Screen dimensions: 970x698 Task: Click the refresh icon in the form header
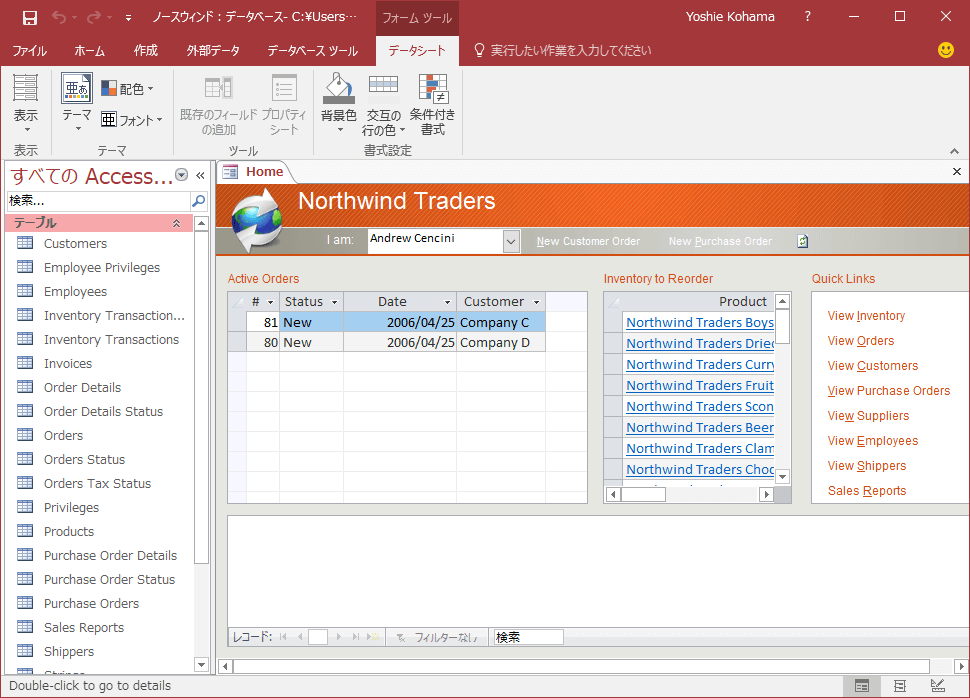(802, 241)
